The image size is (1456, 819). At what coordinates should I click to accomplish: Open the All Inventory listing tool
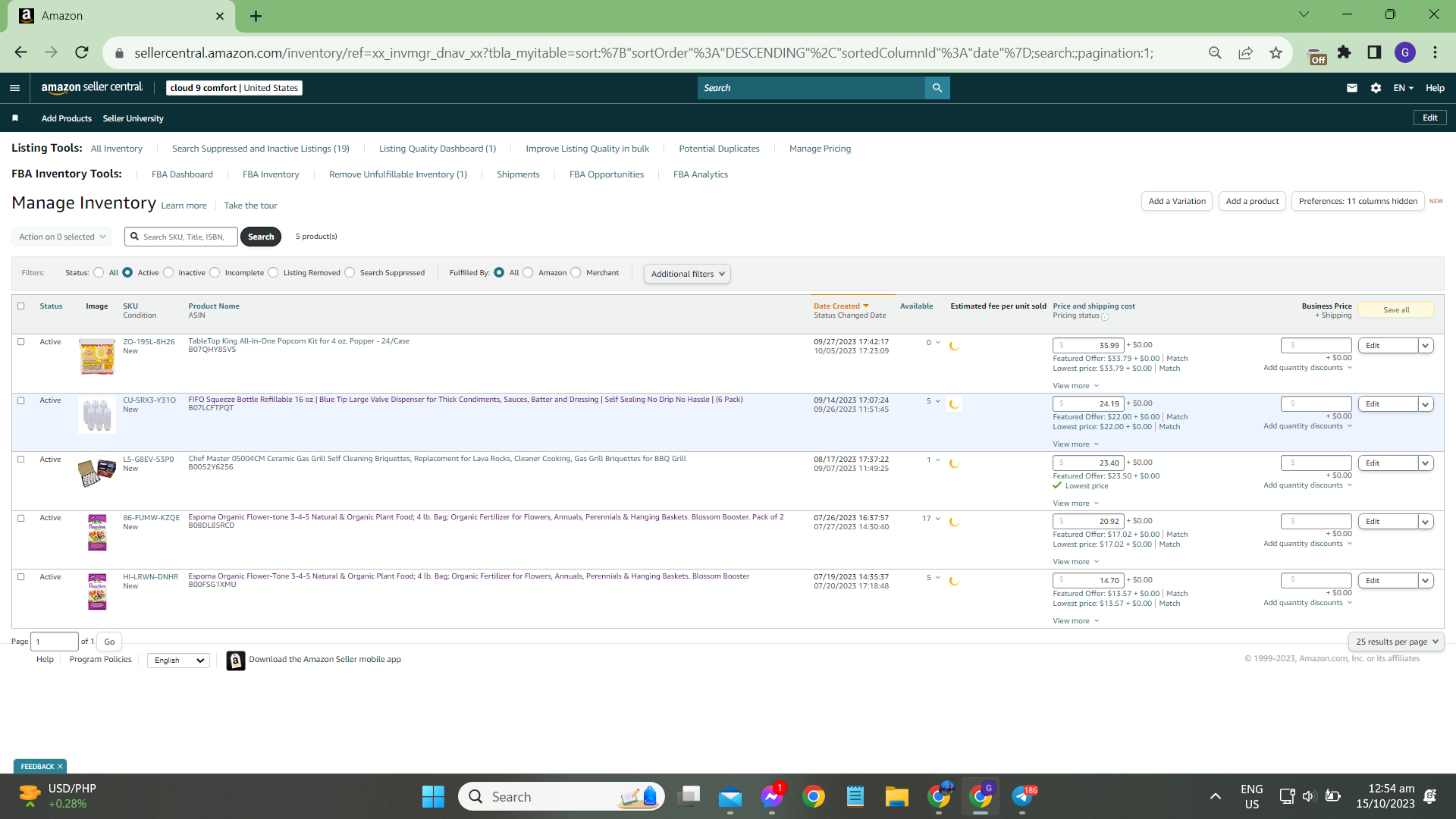click(117, 149)
